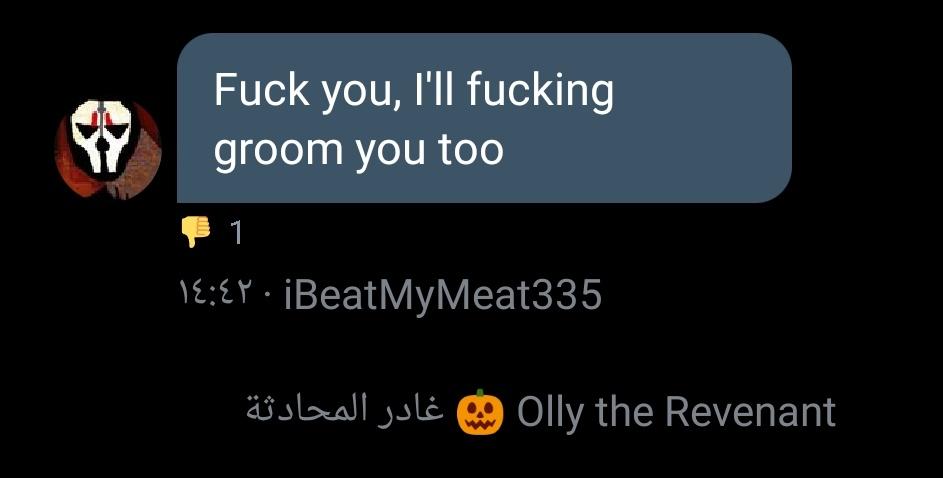
Task: Click the word 'Revenant' in system notice
Action: pyautogui.click(x=750, y=412)
